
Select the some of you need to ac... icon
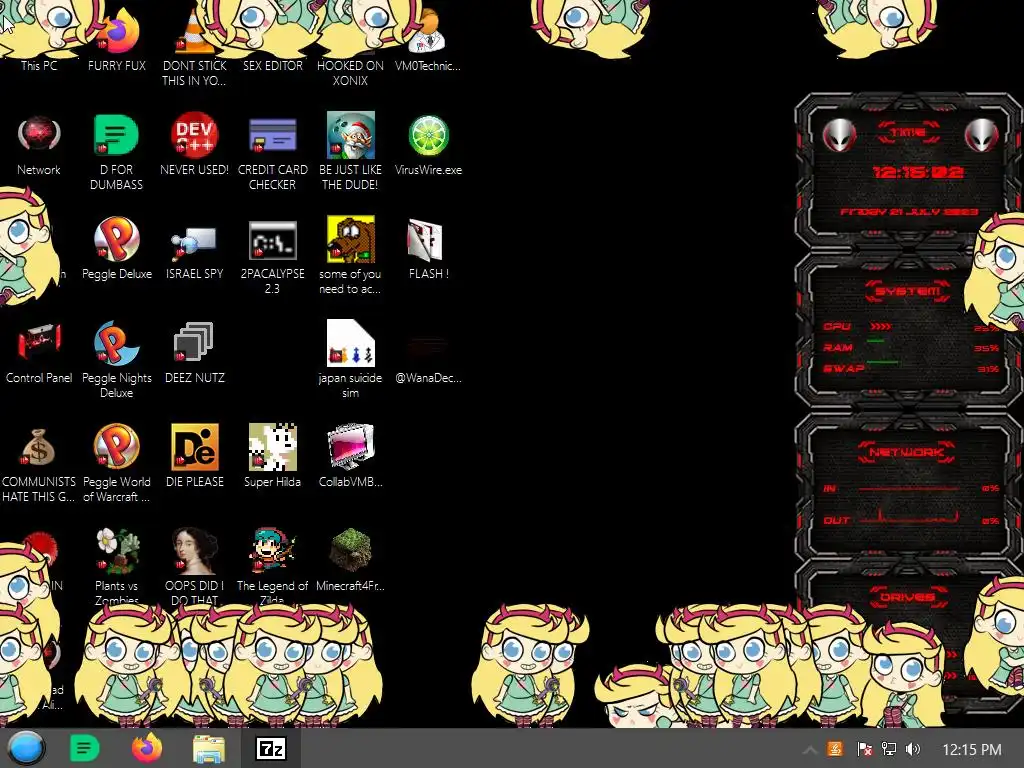pos(350,255)
